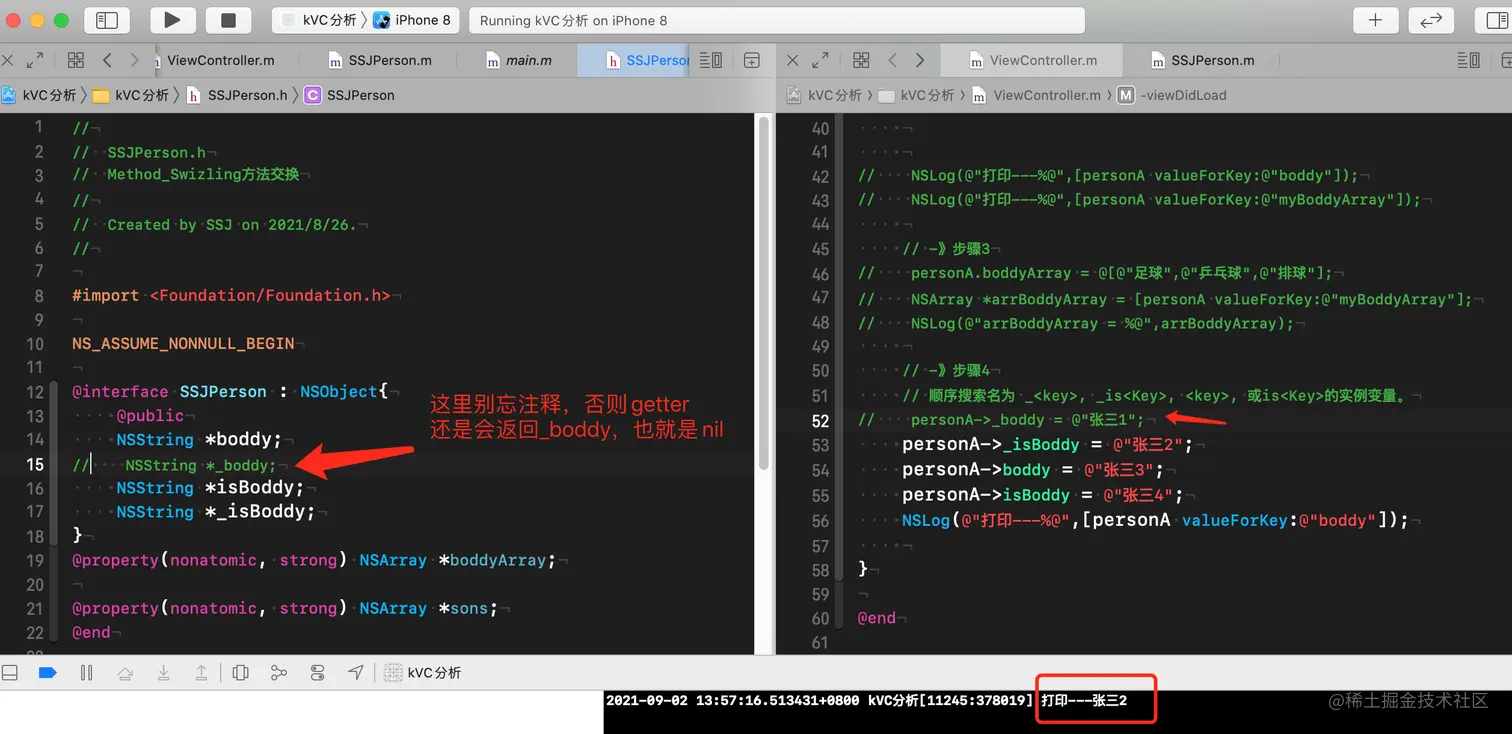The width and height of the screenshot is (1512, 734).
Task: Click the commented NSString *_boddy line
Action: pyautogui.click(x=174, y=465)
